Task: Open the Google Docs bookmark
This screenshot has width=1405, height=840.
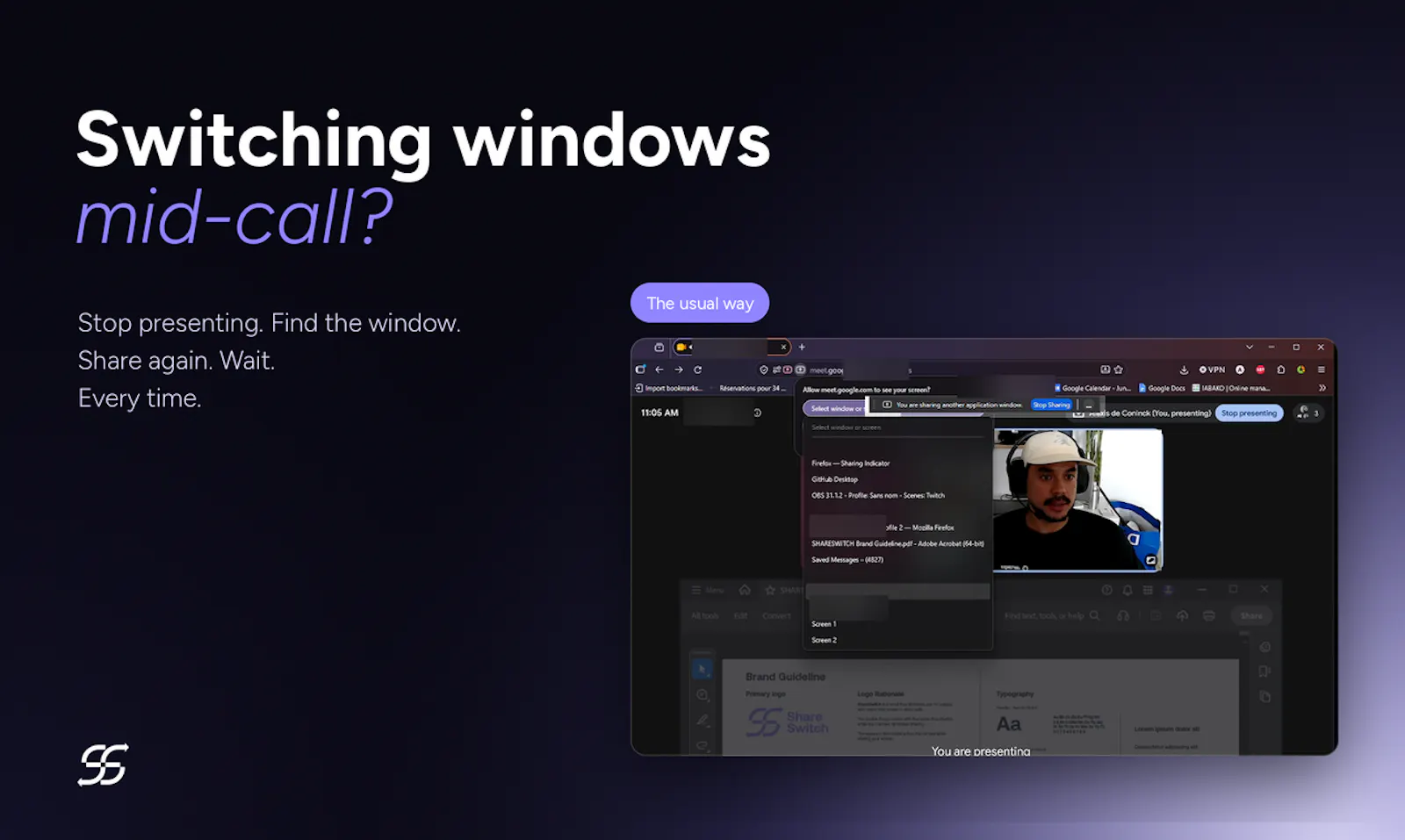Action: (1162, 388)
